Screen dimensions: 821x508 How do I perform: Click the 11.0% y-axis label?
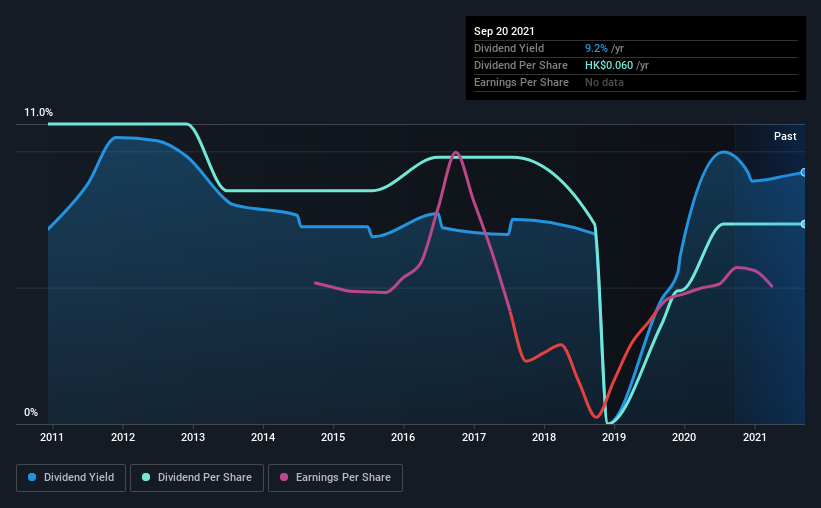tap(38, 113)
